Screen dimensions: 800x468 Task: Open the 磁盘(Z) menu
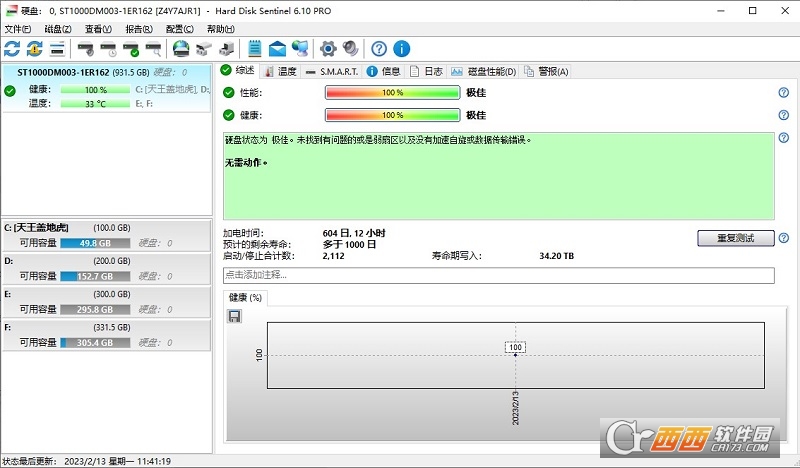point(58,29)
